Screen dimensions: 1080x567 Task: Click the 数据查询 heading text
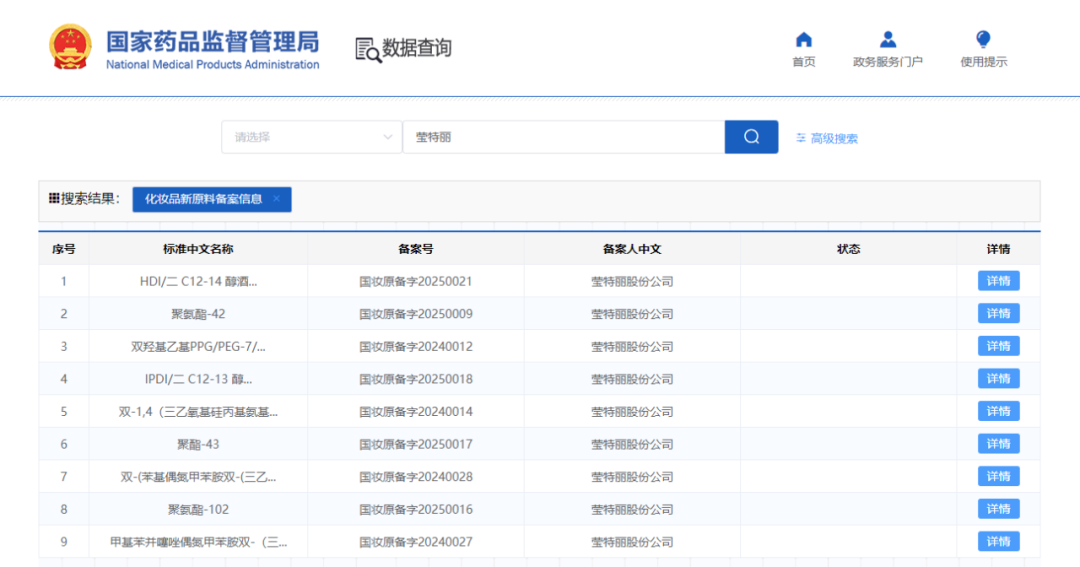(417, 48)
